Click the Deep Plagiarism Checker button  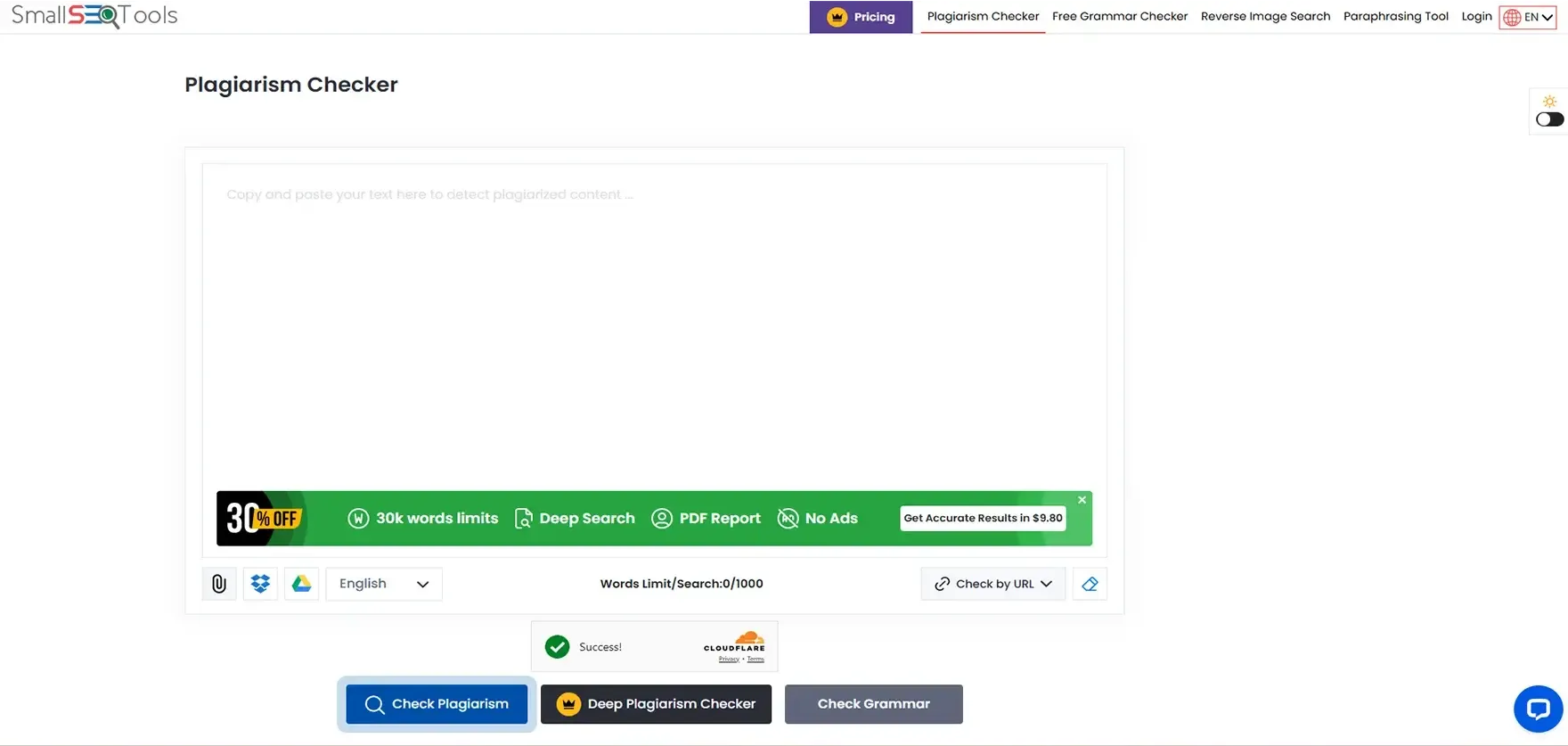(x=656, y=704)
